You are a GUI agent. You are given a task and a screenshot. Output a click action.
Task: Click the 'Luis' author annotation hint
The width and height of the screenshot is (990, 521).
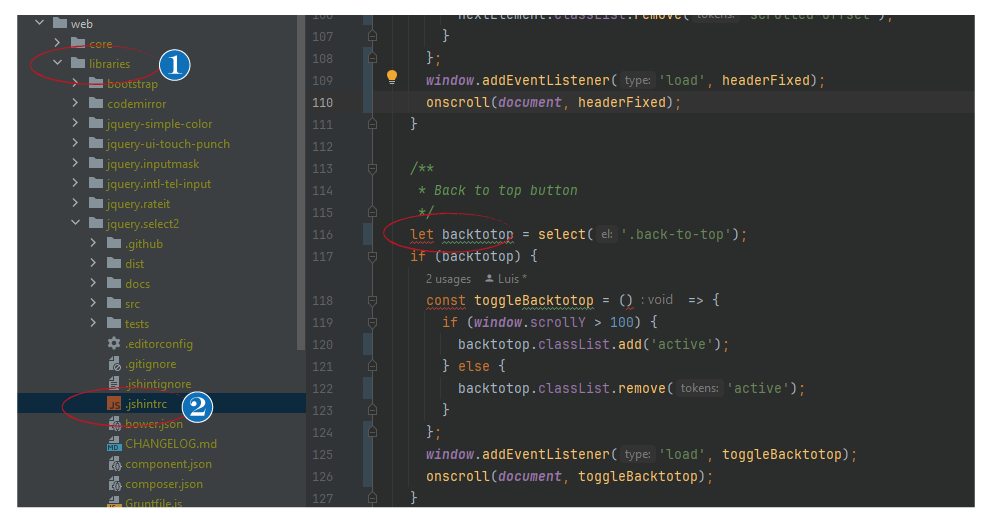point(506,279)
